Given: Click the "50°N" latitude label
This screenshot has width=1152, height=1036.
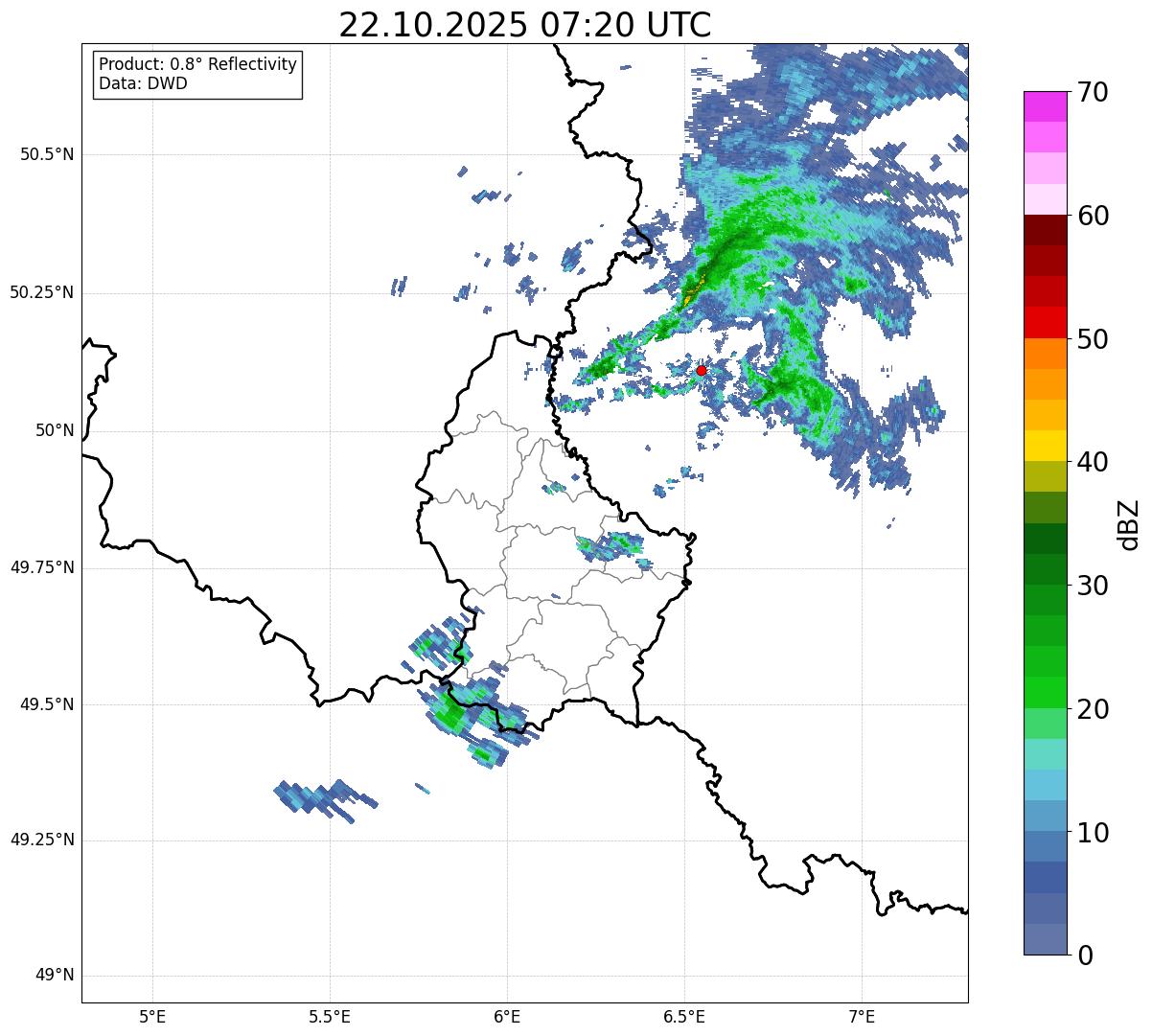Looking at the screenshot, I should coord(56,430).
